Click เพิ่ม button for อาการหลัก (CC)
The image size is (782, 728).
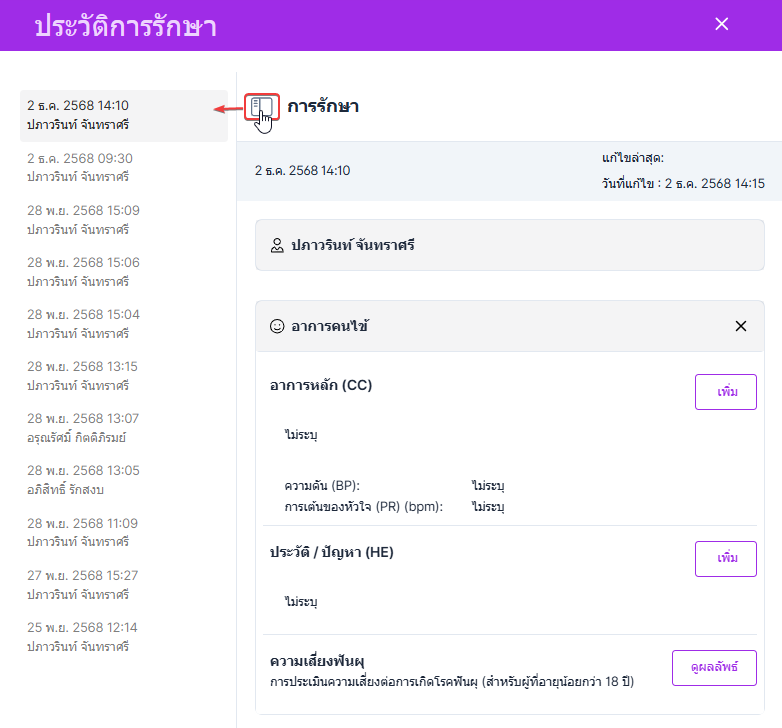pos(725,391)
